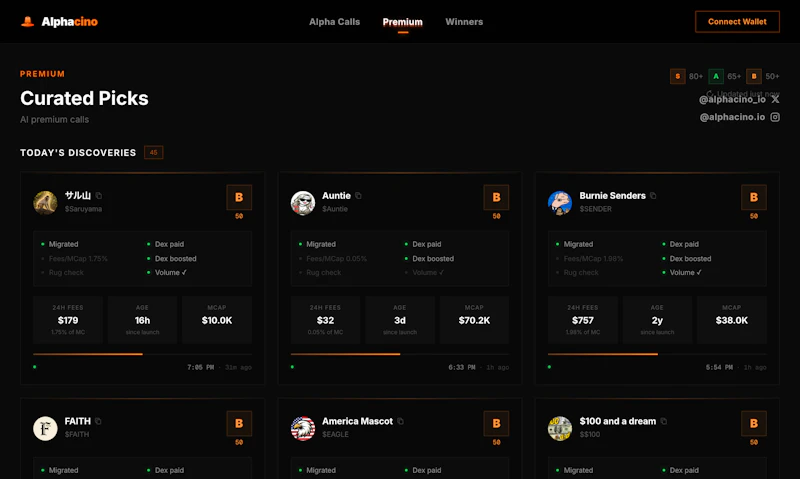Click the Curated Picks heading

84,98
